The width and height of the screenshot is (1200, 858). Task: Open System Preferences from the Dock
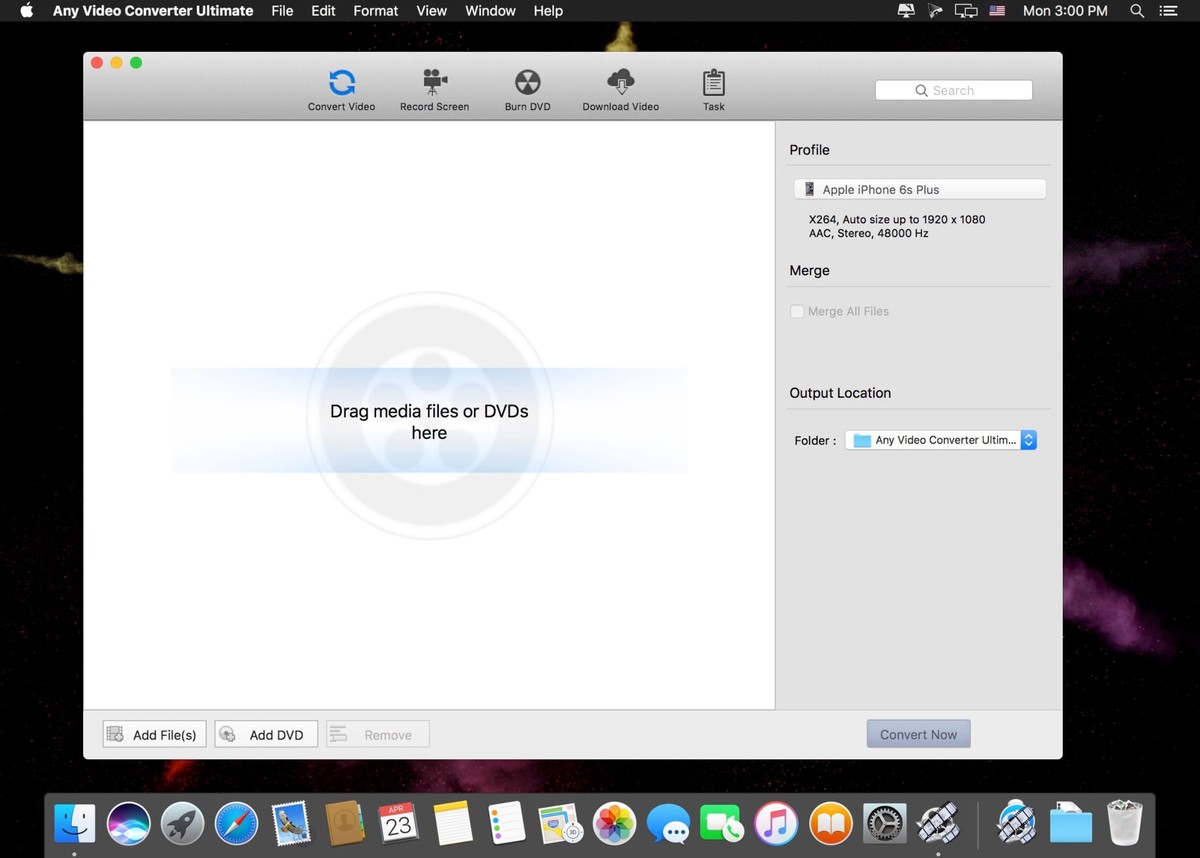pos(884,824)
